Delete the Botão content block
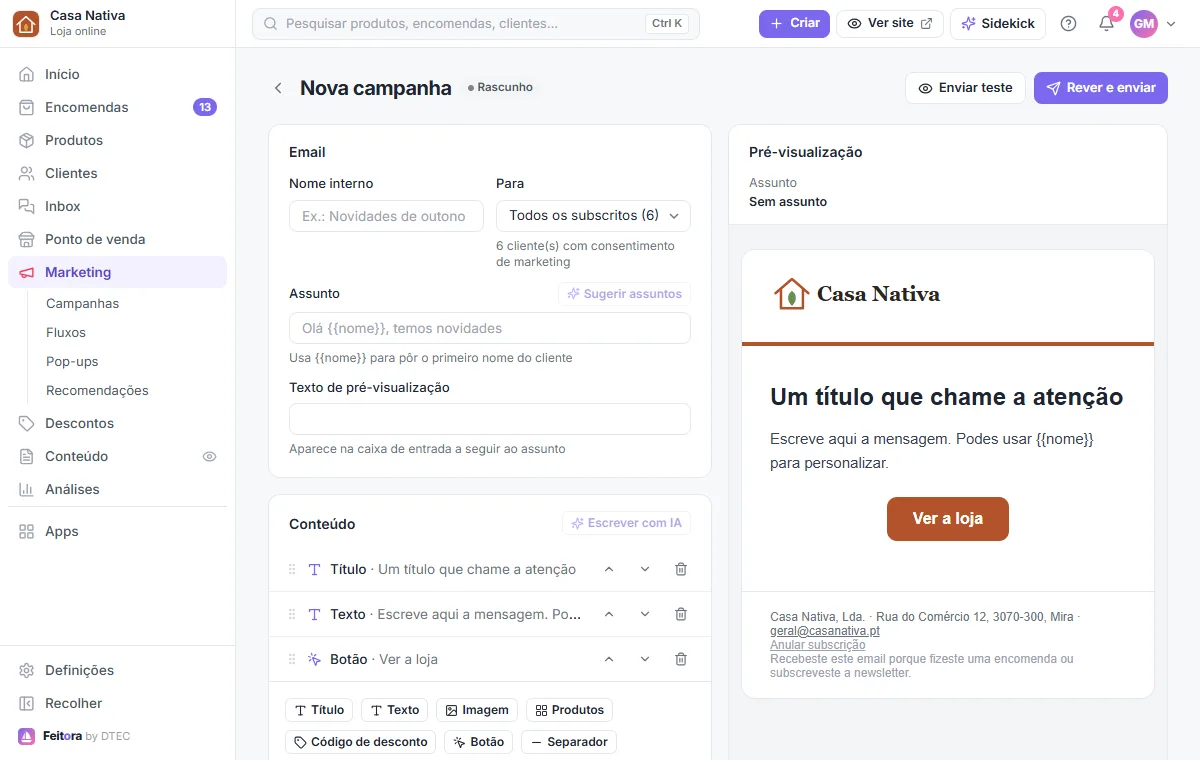 click(681, 659)
